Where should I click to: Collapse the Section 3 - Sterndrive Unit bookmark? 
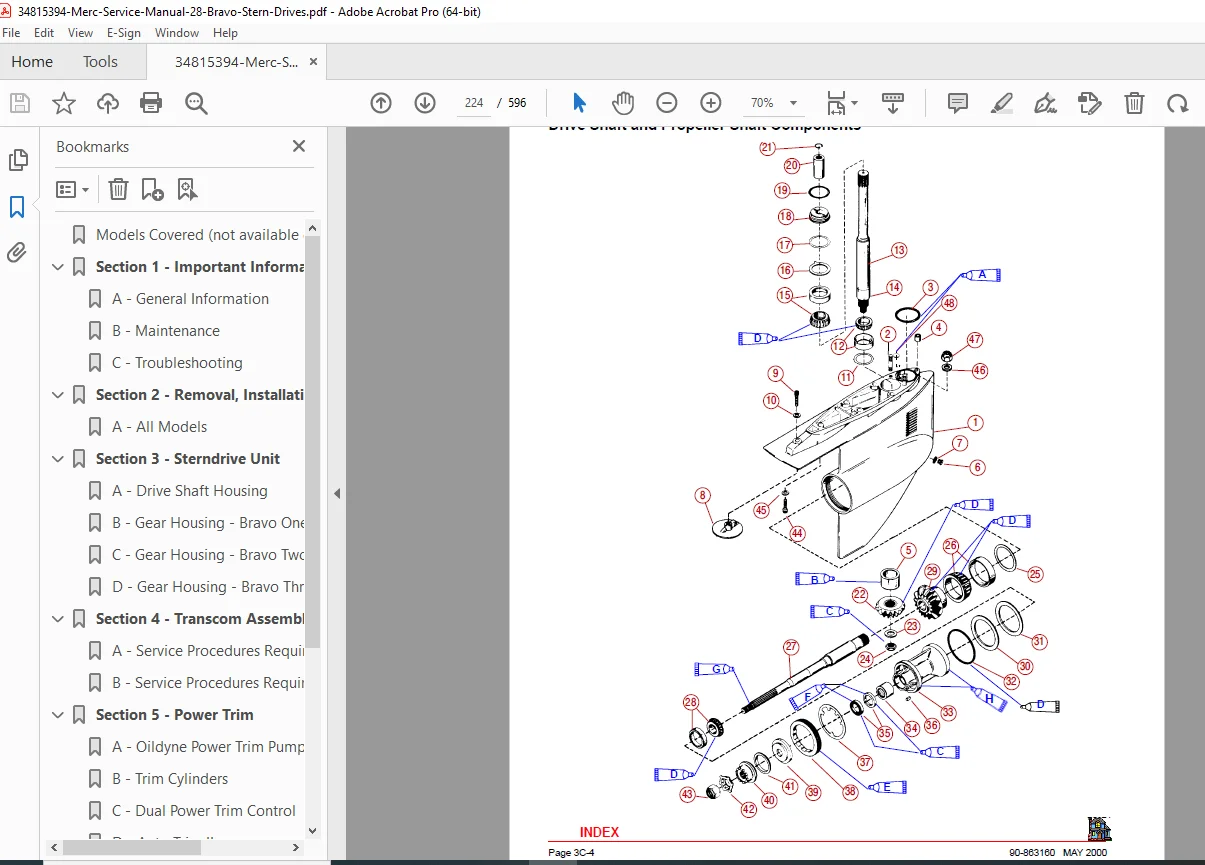[58, 459]
